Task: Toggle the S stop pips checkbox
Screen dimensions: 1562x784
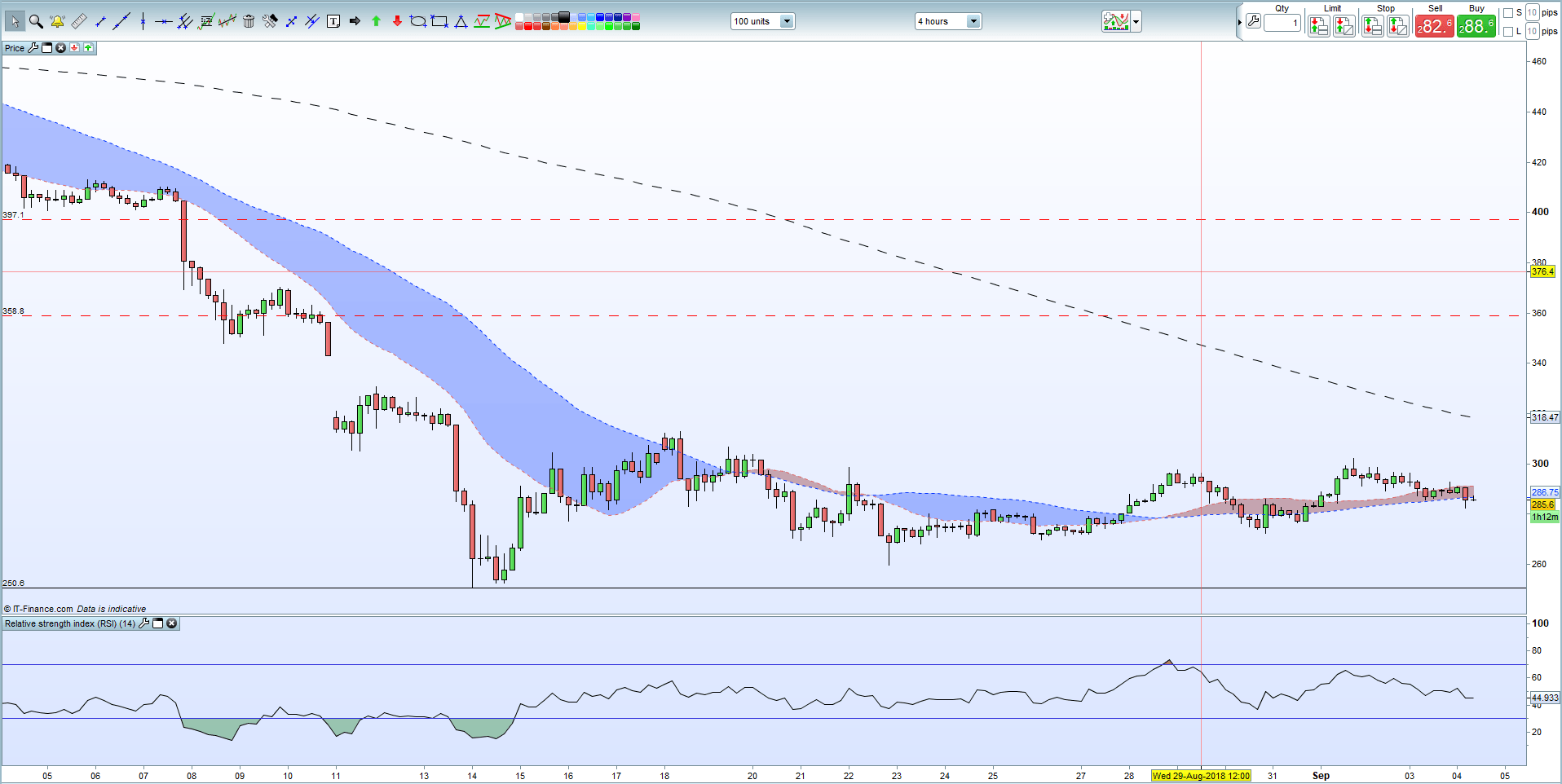Action: pyautogui.click(x=1507, y=12)
